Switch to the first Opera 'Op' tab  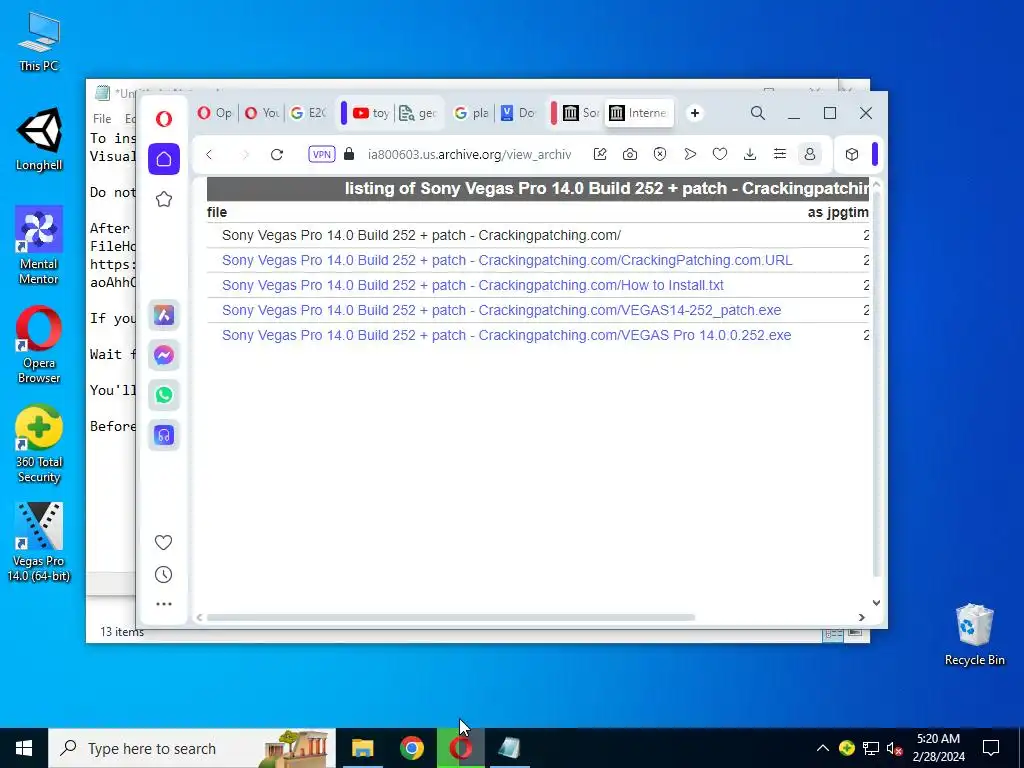tap(215, 113)
